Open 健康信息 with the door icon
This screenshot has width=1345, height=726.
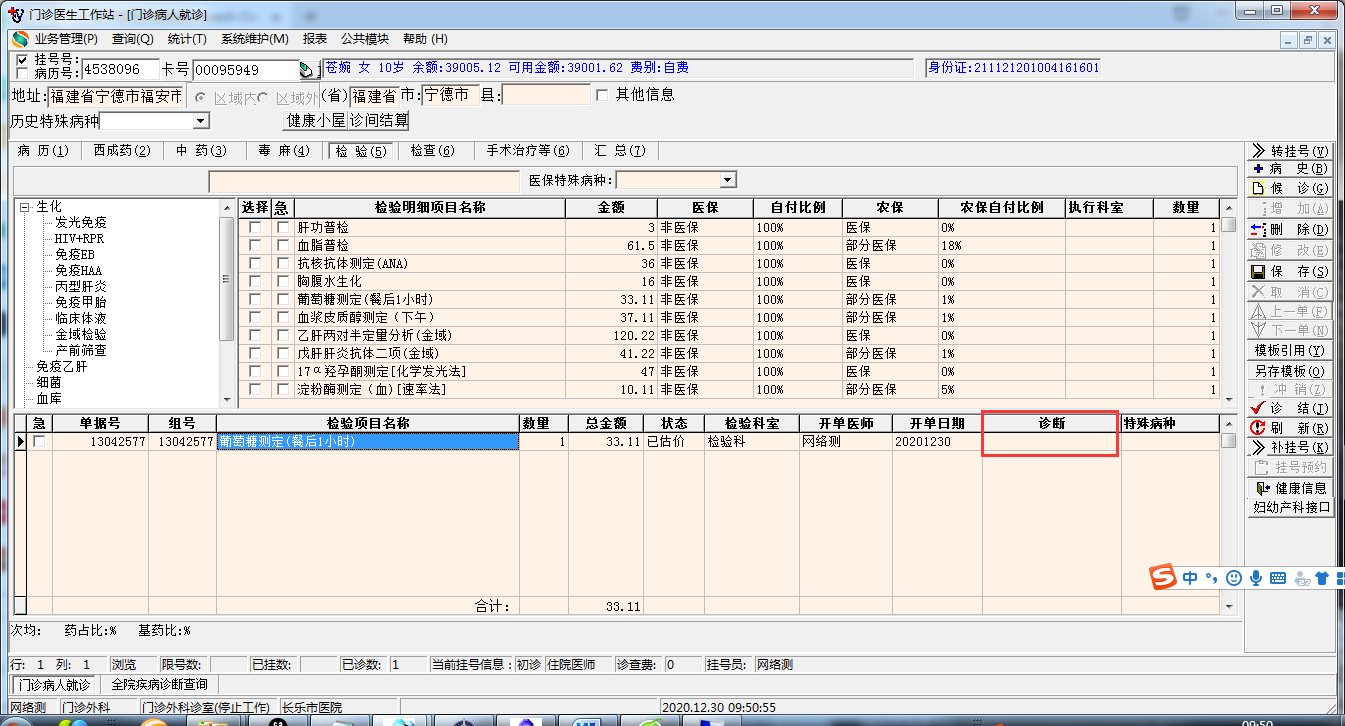tap(1290, 488)
